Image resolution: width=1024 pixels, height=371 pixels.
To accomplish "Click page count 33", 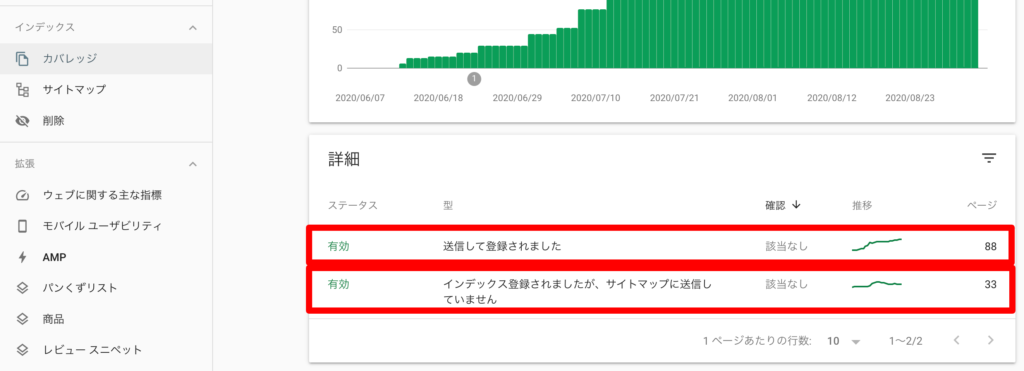I will [991, 284].
